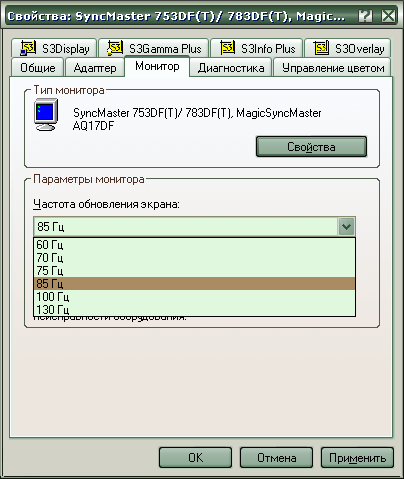Screen dimensions: 404x479
Task: Choose 60 Гц from the list
Action: [194, 245]
